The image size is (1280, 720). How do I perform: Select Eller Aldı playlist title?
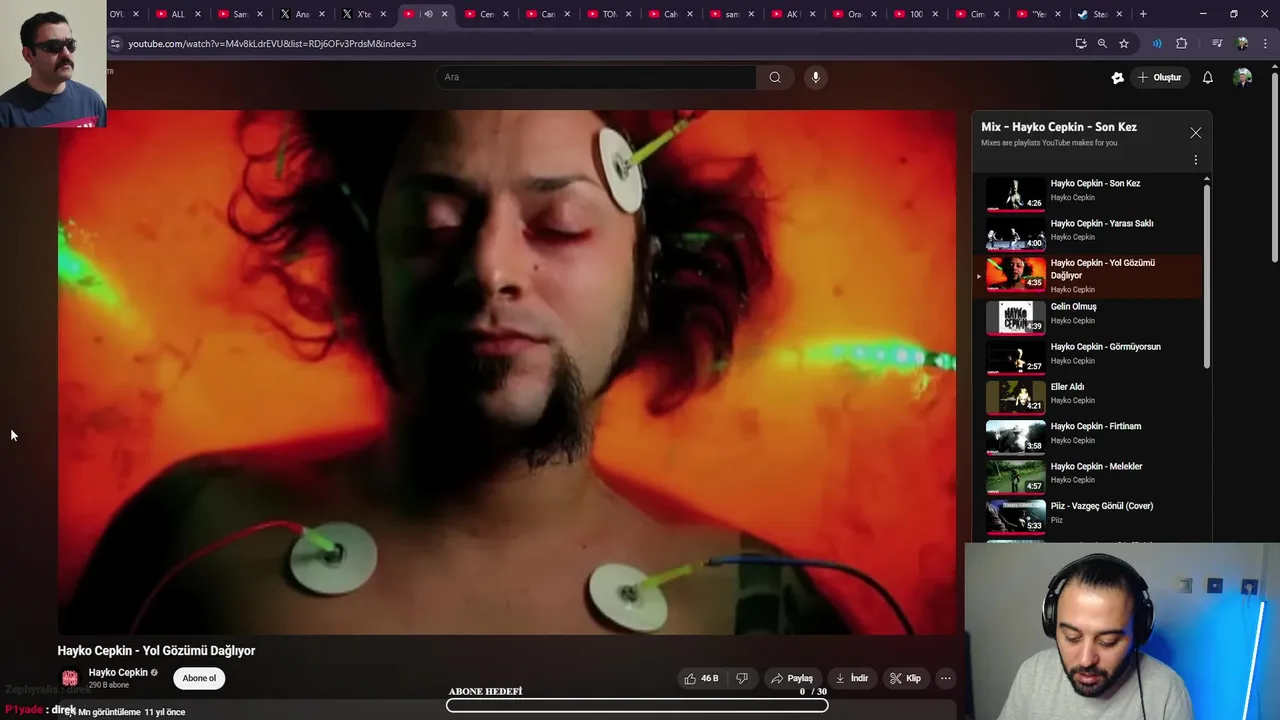1067,387
